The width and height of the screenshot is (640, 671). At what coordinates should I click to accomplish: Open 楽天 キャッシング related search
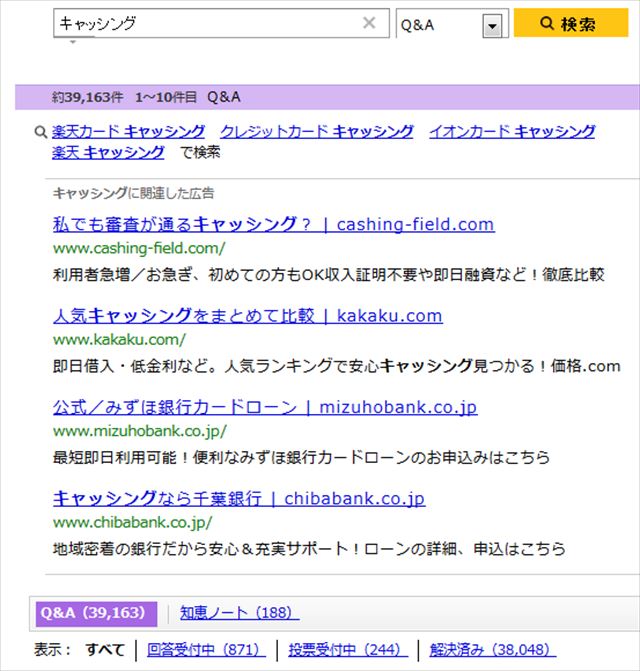[x=108, y=152]
